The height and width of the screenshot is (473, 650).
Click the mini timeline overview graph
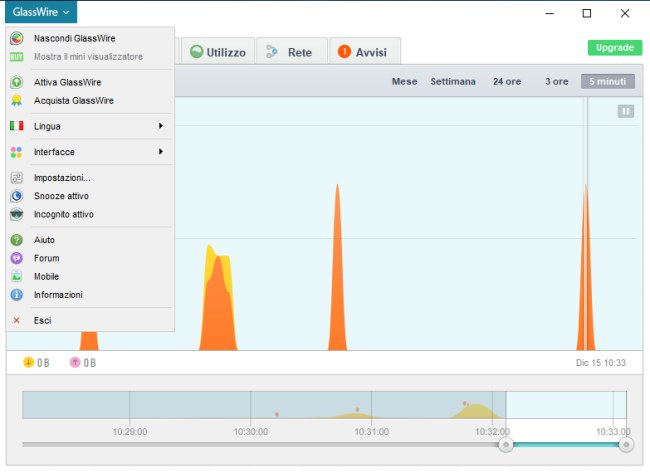tap(324, 405)
